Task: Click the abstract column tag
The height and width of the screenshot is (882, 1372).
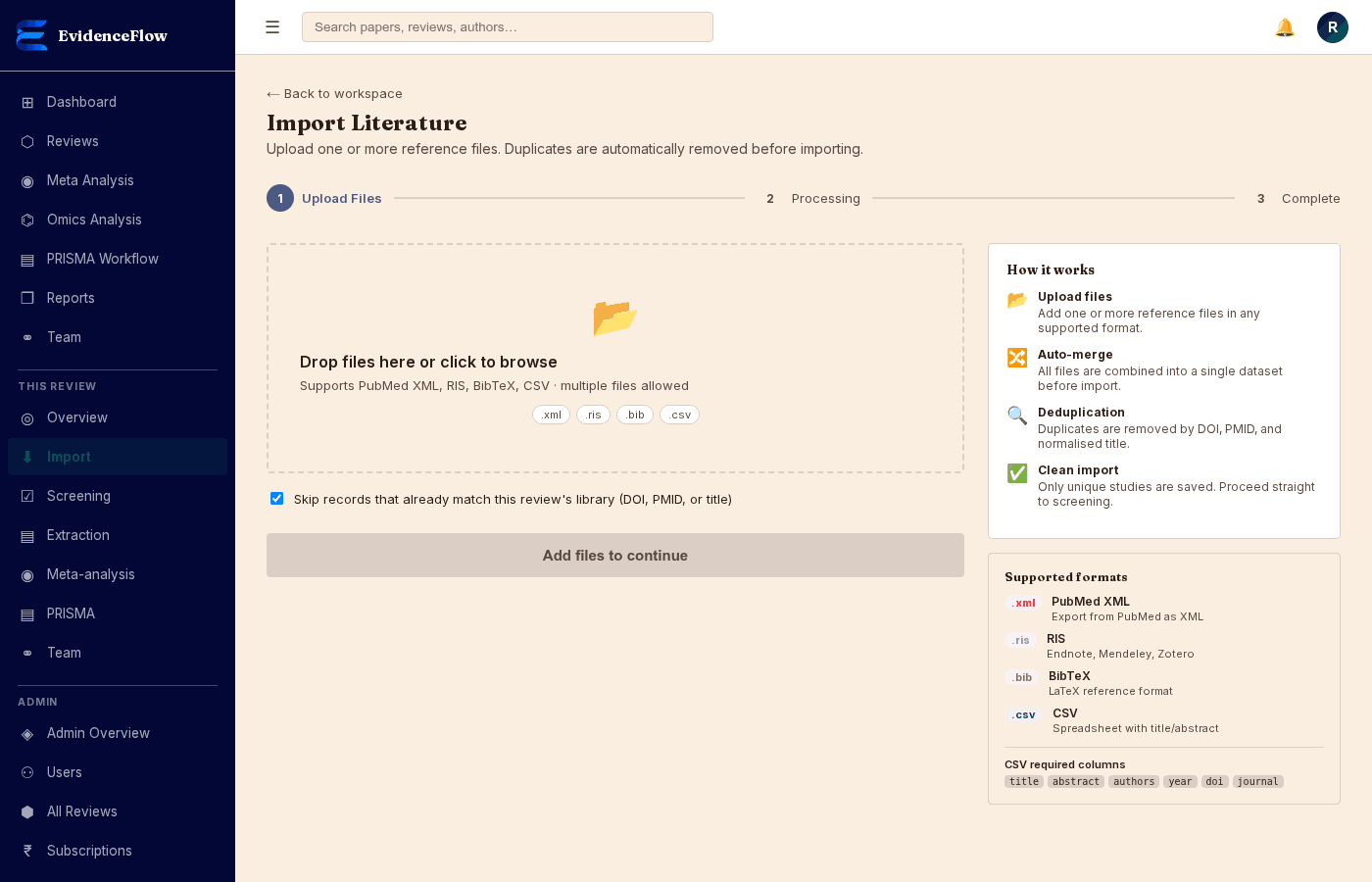Action: click(1076, 782)
